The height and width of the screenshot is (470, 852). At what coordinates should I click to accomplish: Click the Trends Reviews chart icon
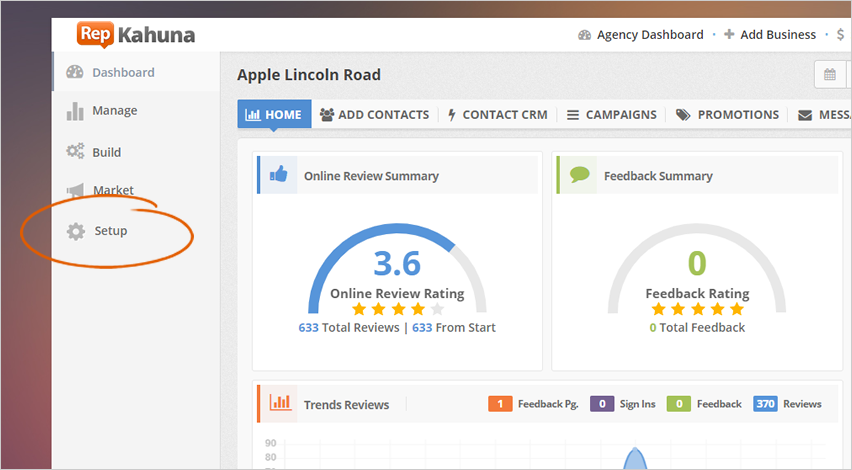281,403
